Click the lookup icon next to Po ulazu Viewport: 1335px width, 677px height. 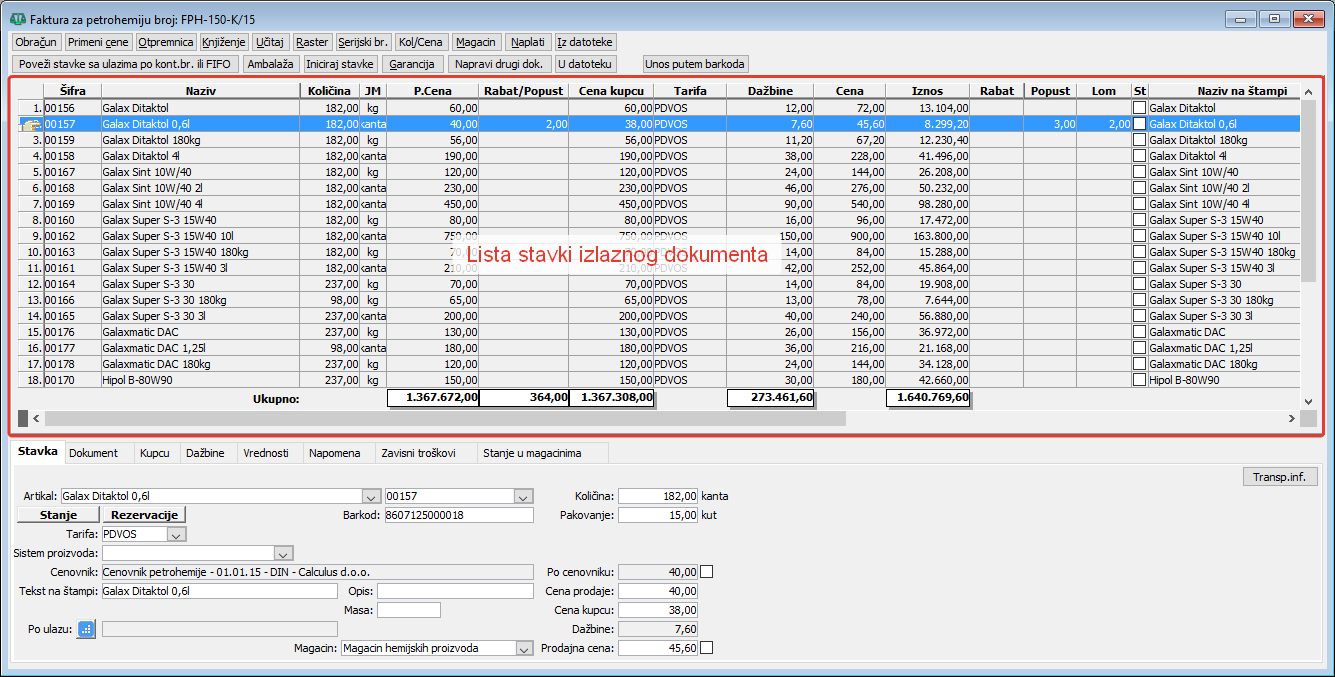click(x=86, y=629)
